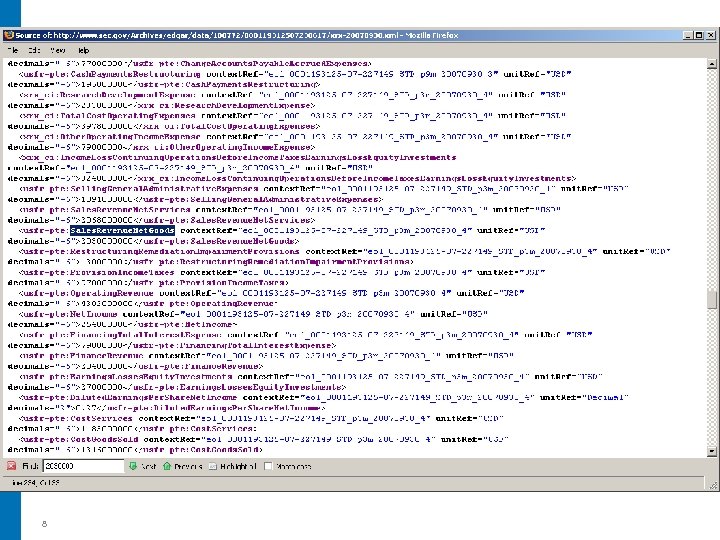Find Previous occurrence button

point(183,466)
